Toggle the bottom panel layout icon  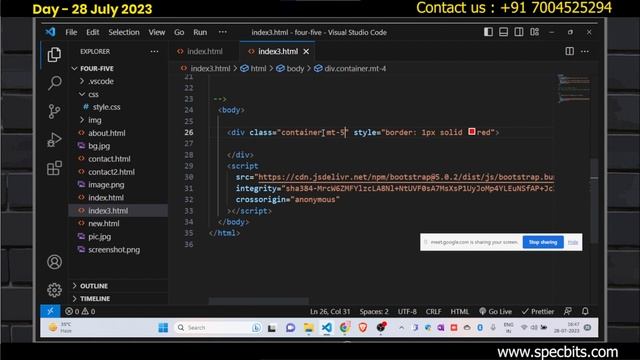click(503, 32)
